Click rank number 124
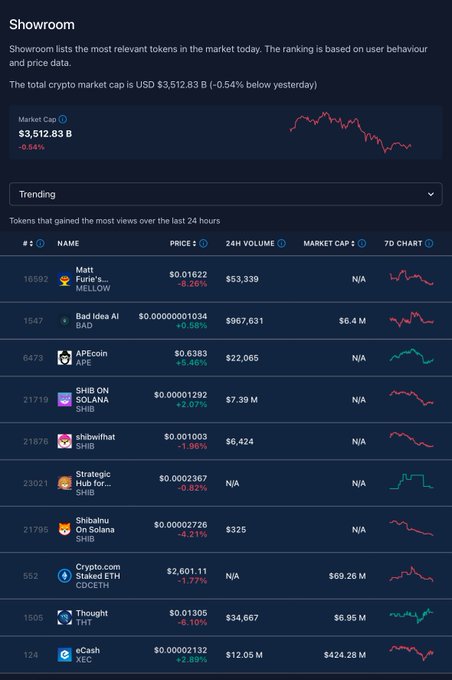Screen dimensions: 452x680 (30, 655)
